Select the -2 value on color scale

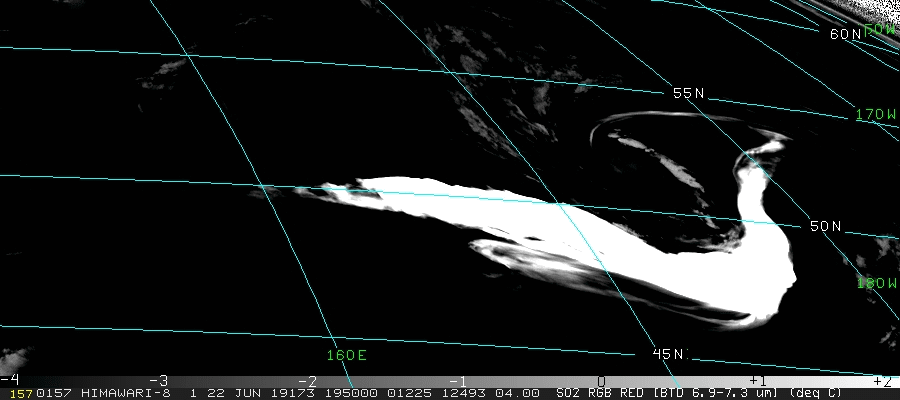tap(307, 381)
